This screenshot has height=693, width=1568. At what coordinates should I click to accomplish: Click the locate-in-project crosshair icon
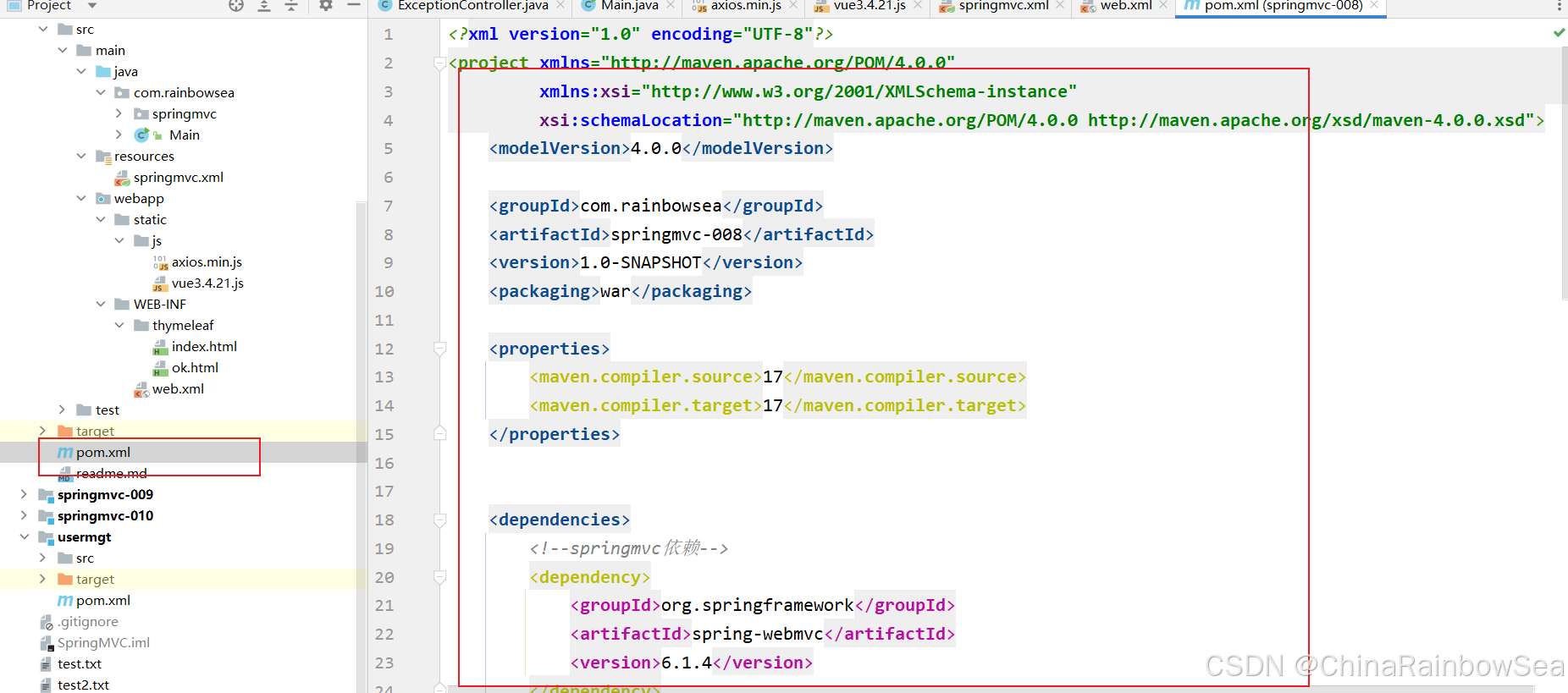click(x=236, y=5)
